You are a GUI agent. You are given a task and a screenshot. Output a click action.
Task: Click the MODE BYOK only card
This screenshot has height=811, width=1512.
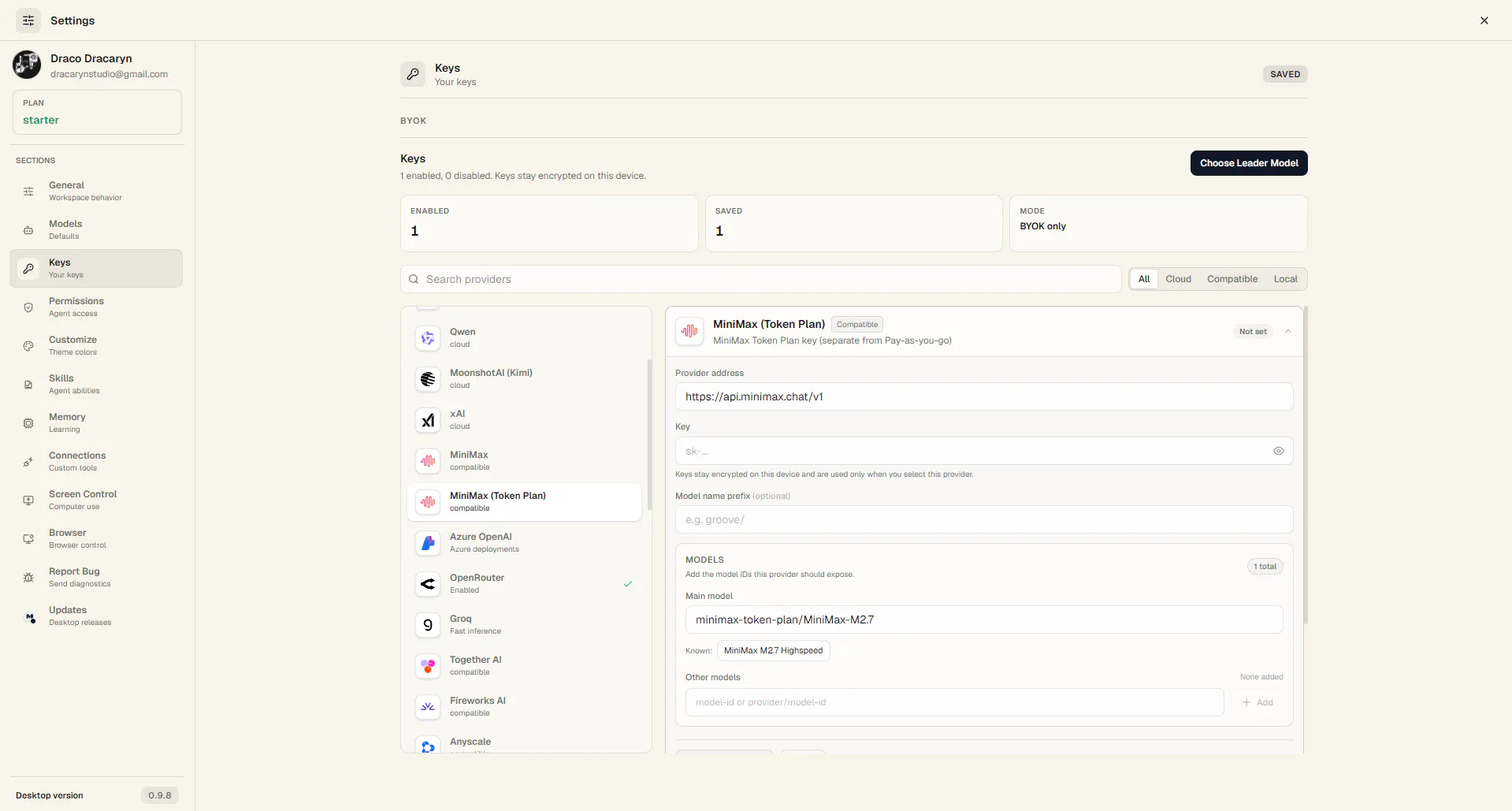pos(1158,224)
